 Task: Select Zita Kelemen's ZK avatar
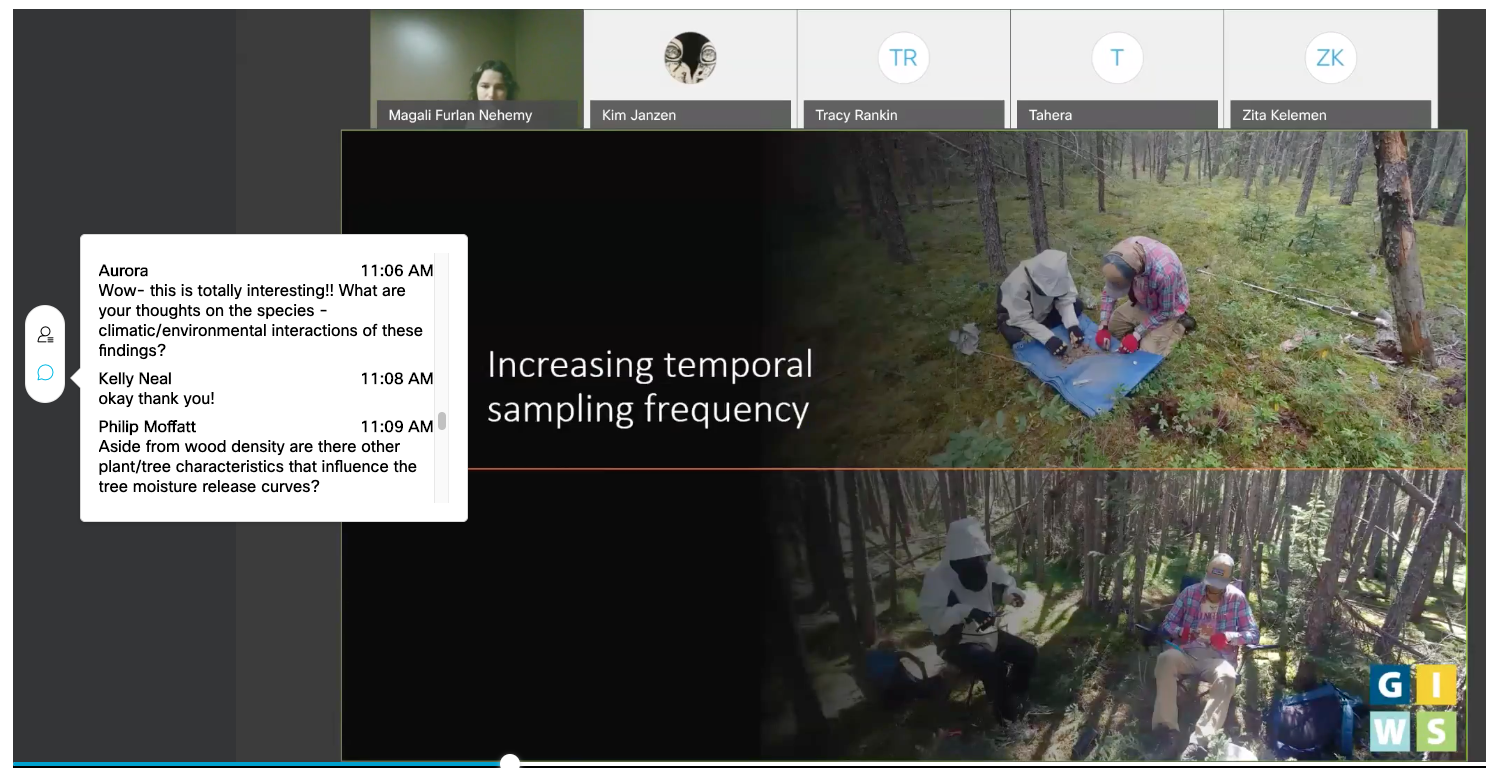[x=1330, y=57]
